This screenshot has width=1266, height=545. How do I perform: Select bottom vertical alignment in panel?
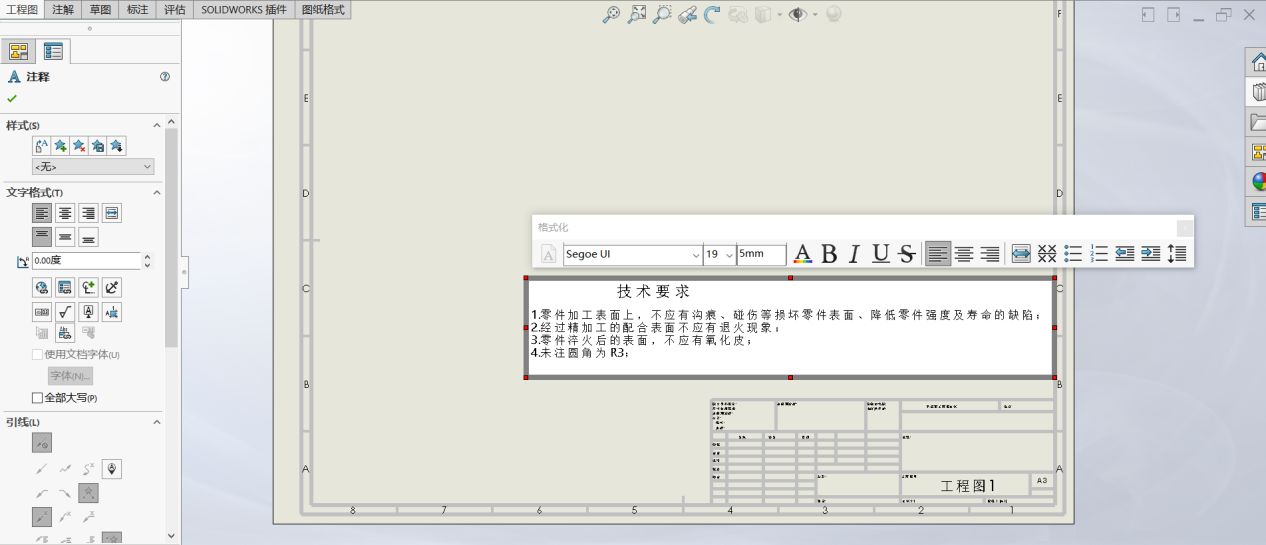point(89,237)
